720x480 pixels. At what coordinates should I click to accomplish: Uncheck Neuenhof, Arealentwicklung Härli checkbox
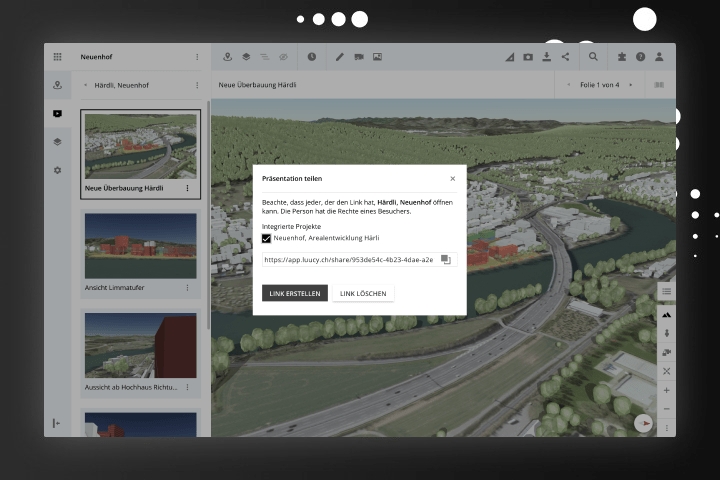click(267, 238)
